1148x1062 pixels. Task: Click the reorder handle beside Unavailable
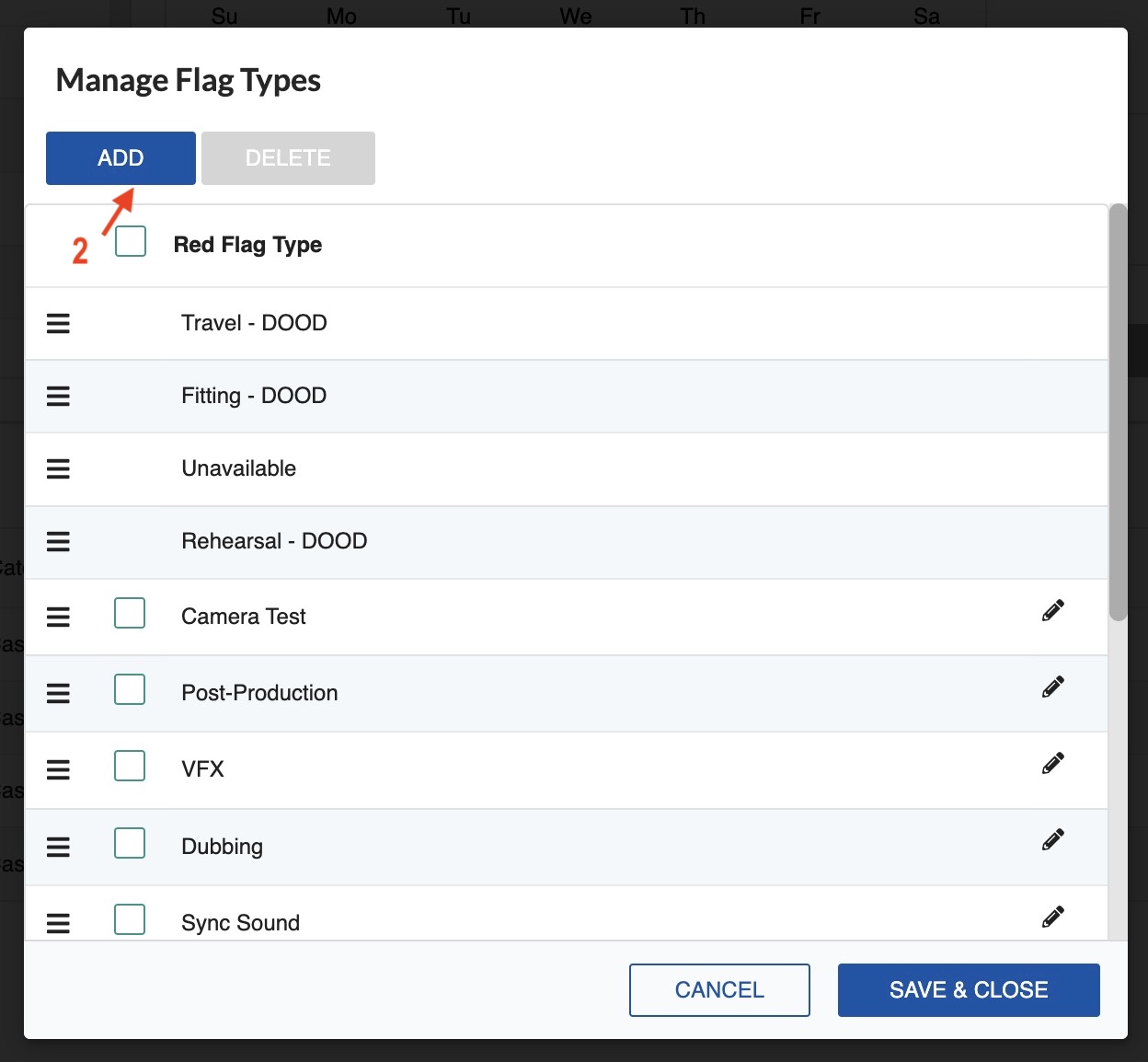coord(58,469)
